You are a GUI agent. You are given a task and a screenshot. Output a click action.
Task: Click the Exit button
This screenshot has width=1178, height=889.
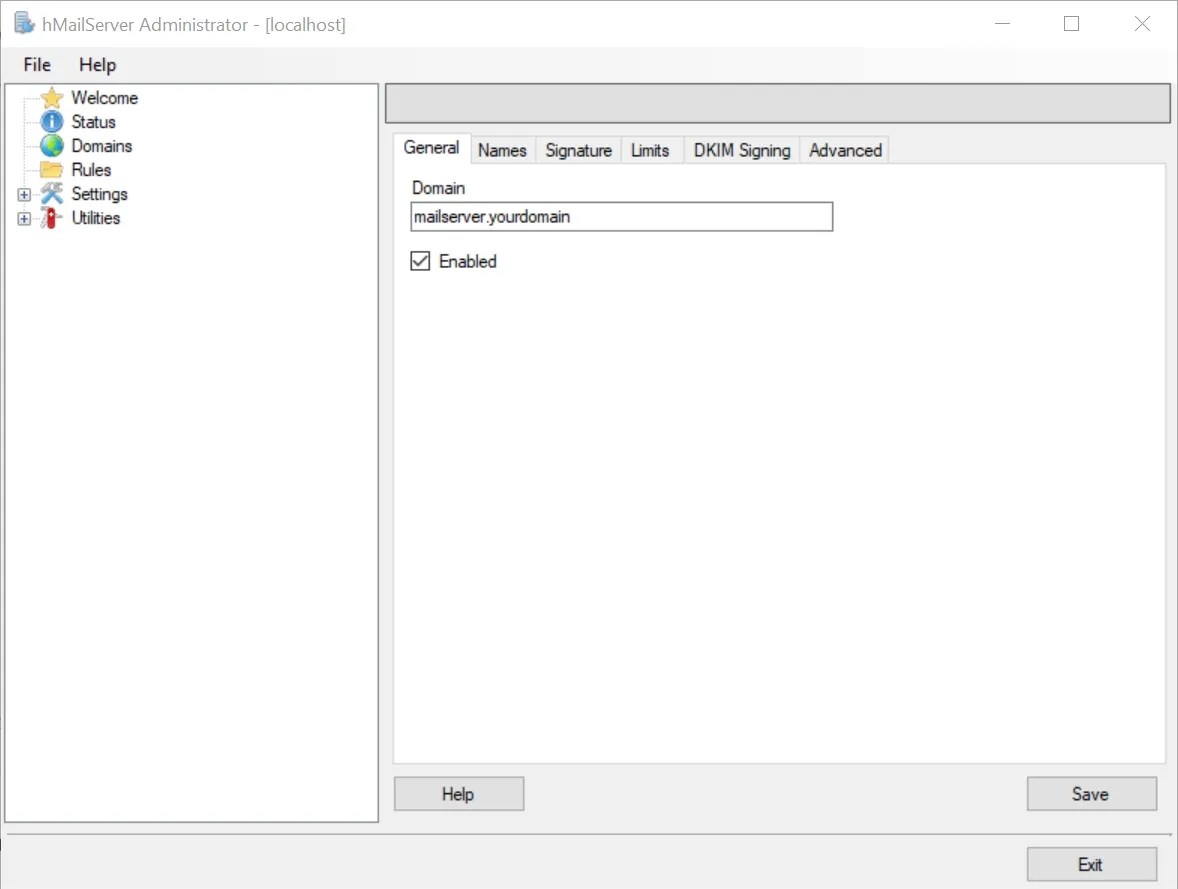[x=1091, y=865]
